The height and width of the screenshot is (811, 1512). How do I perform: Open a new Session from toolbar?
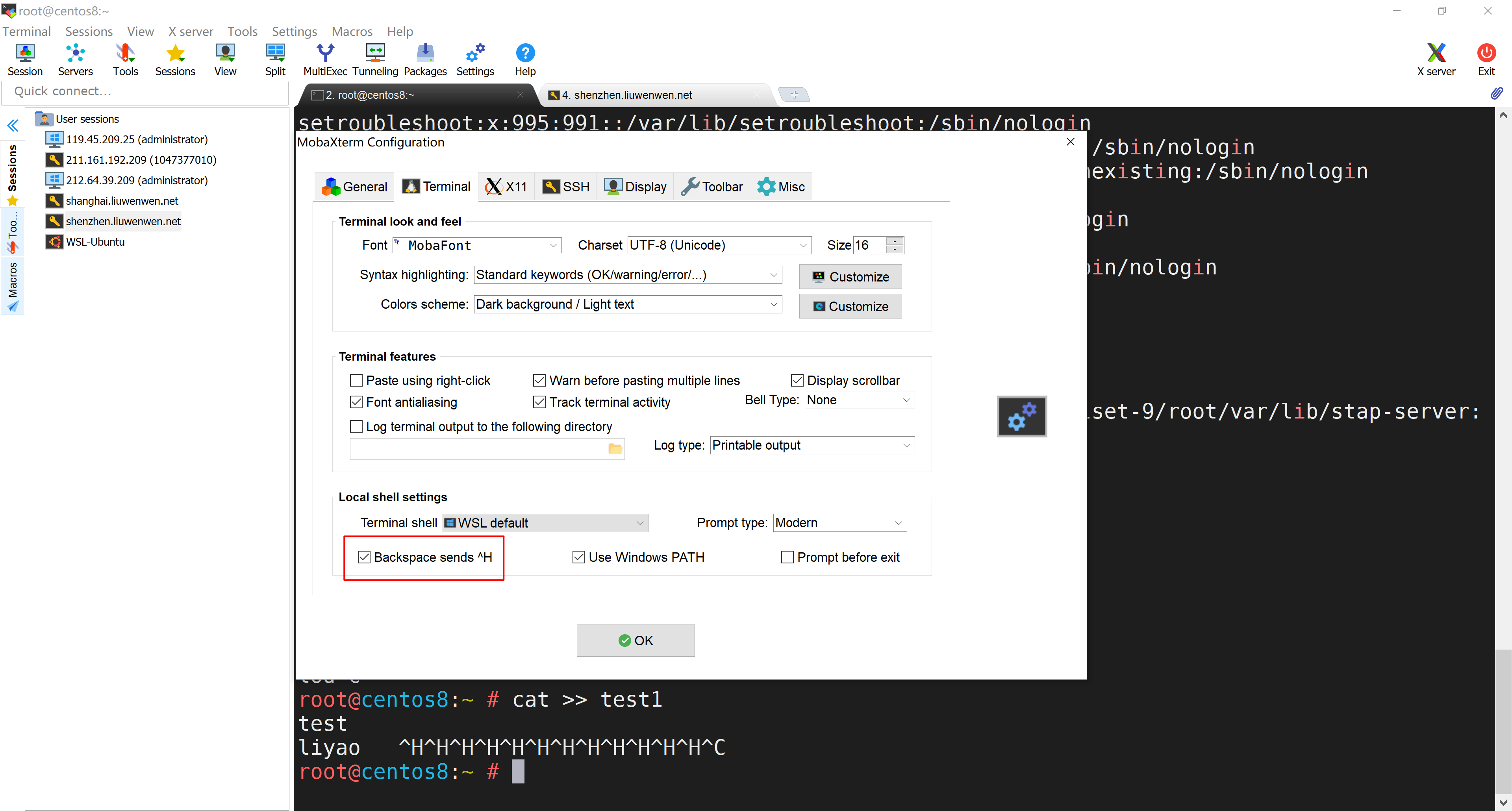[25, 59]
